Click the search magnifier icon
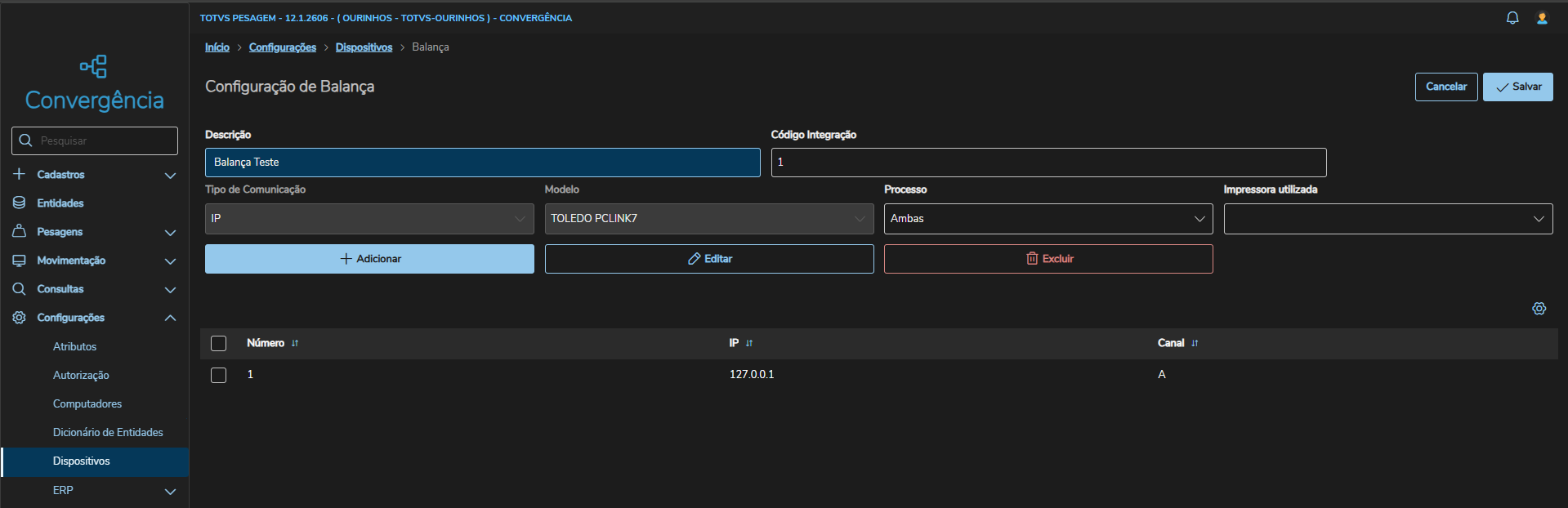Image resolution: width=1568 pixels, height=508 pixels. (25, 140)
